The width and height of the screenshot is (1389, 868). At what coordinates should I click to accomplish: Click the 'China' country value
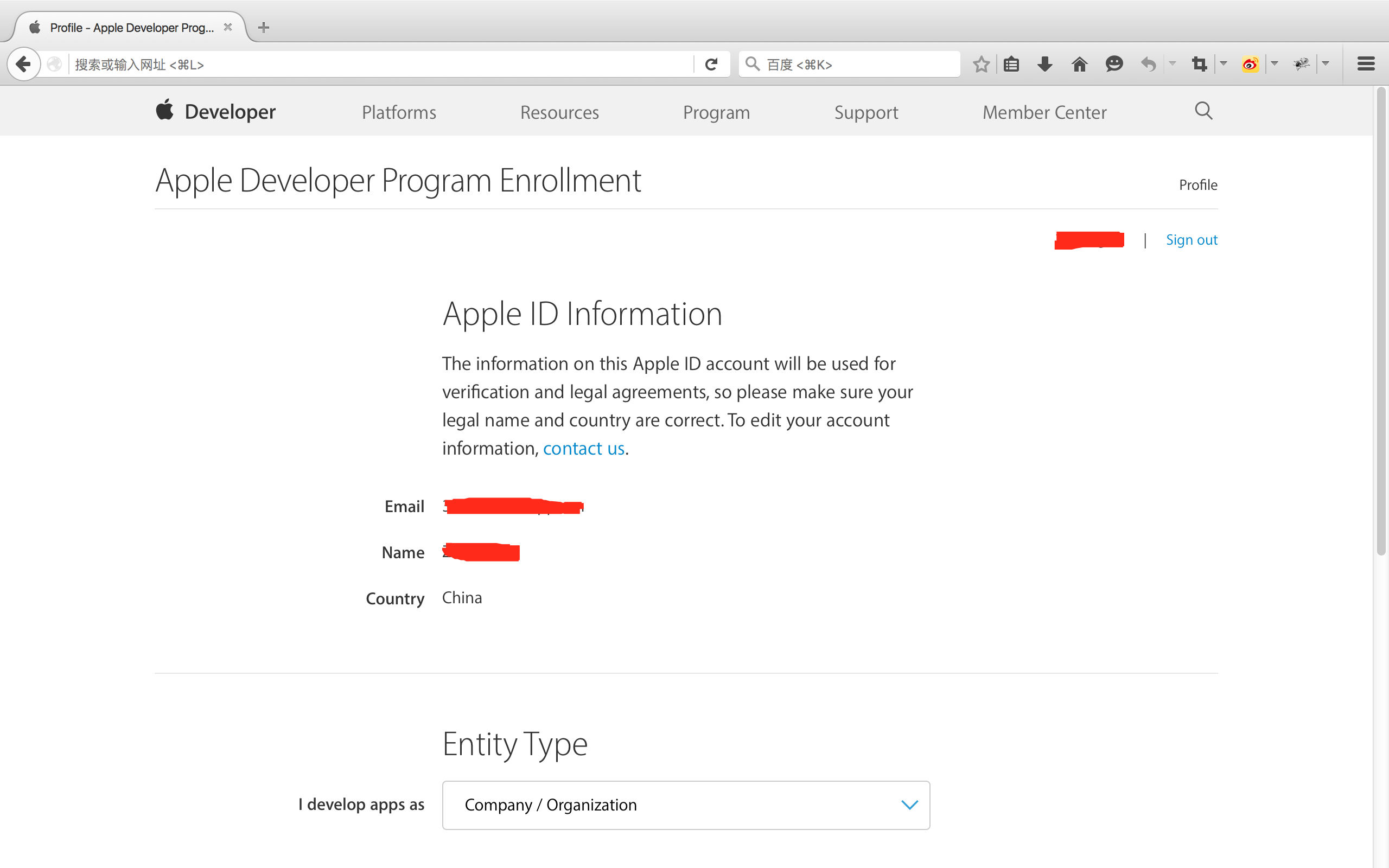point(462,598)
